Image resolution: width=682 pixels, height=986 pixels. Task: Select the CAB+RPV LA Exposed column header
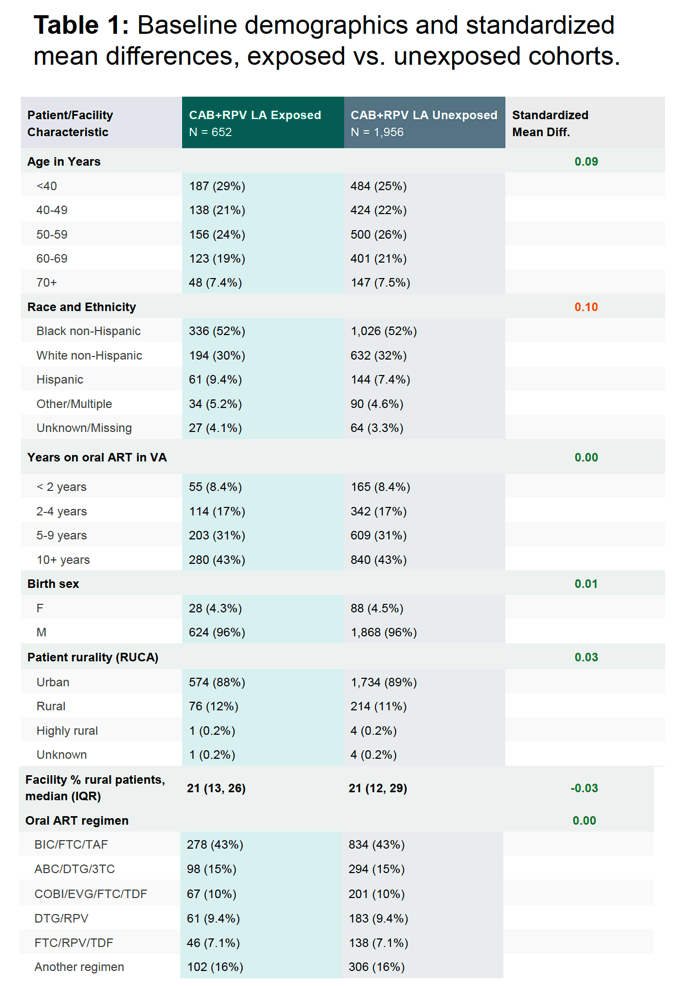pos(263,123)
